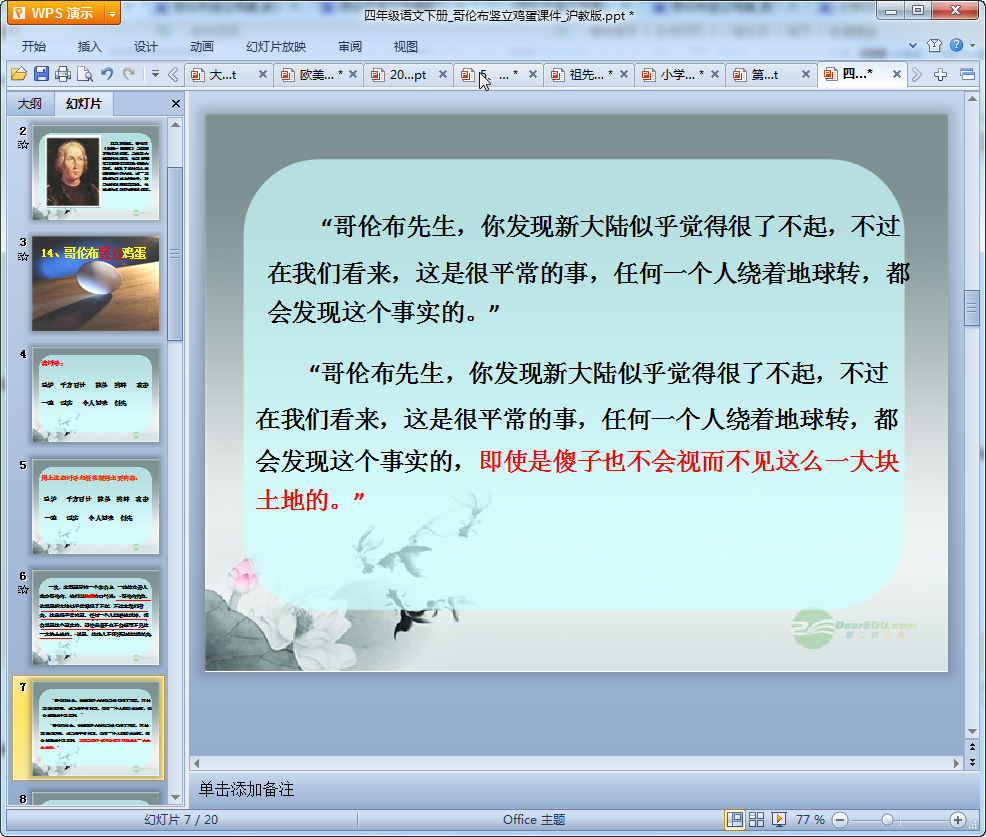Viewport: 986px width, 837px height.
Task: Switch to the 20...pt document tab
Action: pyautogui.click(x=407, y=75)
